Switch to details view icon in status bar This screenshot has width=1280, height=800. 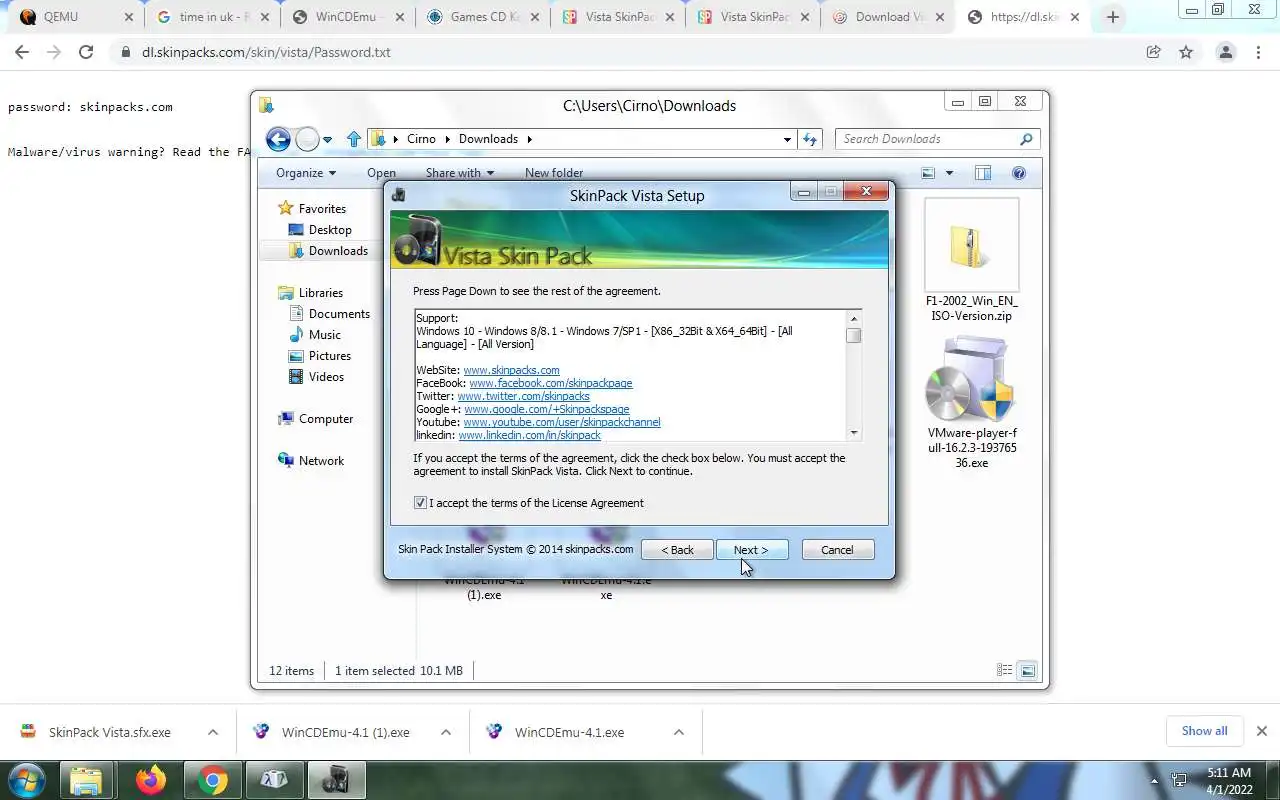point(1005,671)
